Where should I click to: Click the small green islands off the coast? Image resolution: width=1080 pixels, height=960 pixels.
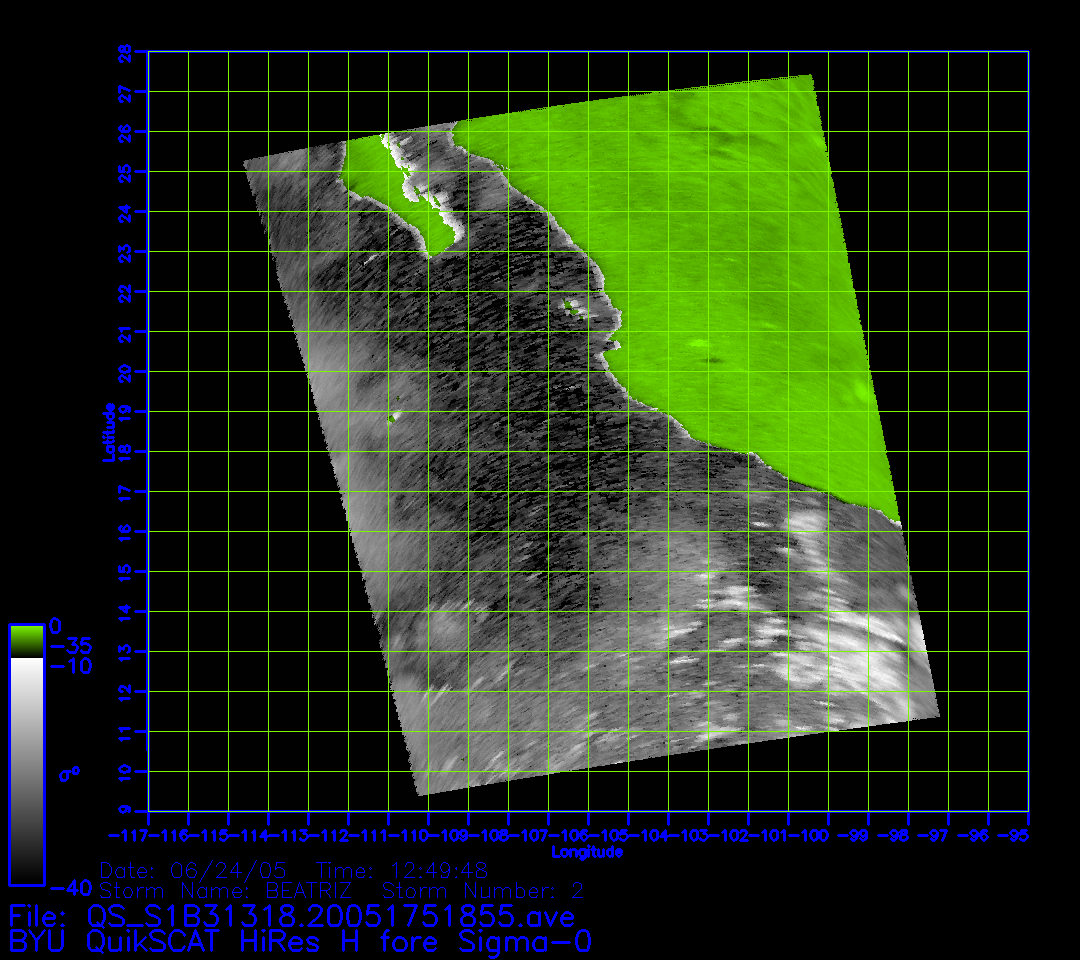point(571,305)
